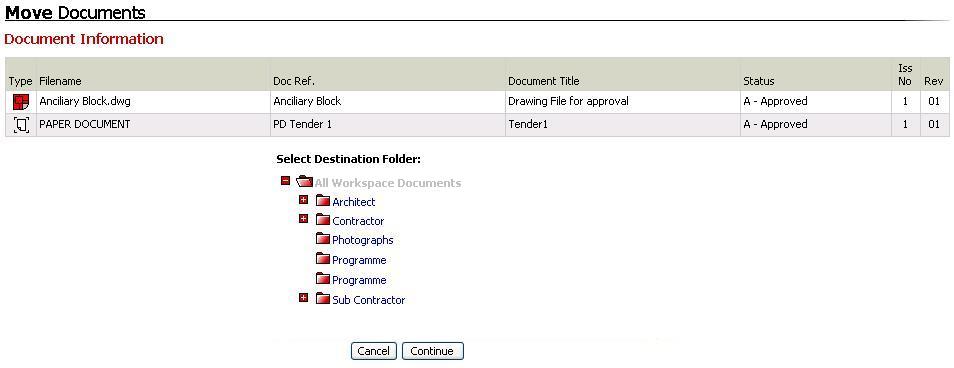This screenshot has width=954, height=368.
Task: Click the 'PD Tender 1' doc reference
Action: [x=302, y=124]
